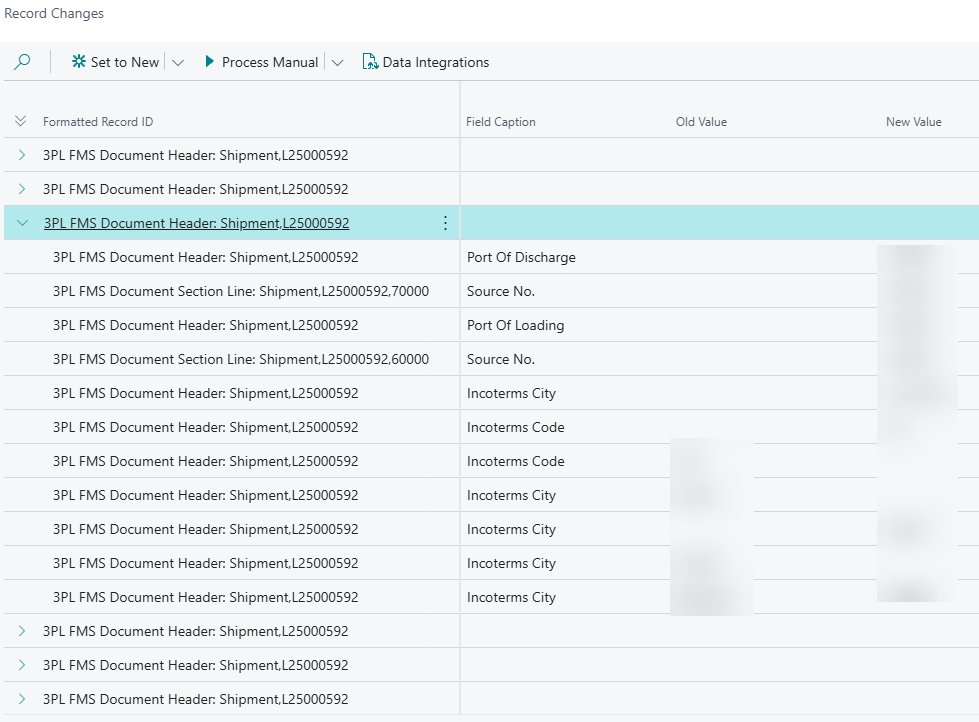Click the search magnifier icon
979x722 pixels.
[22, 62]
